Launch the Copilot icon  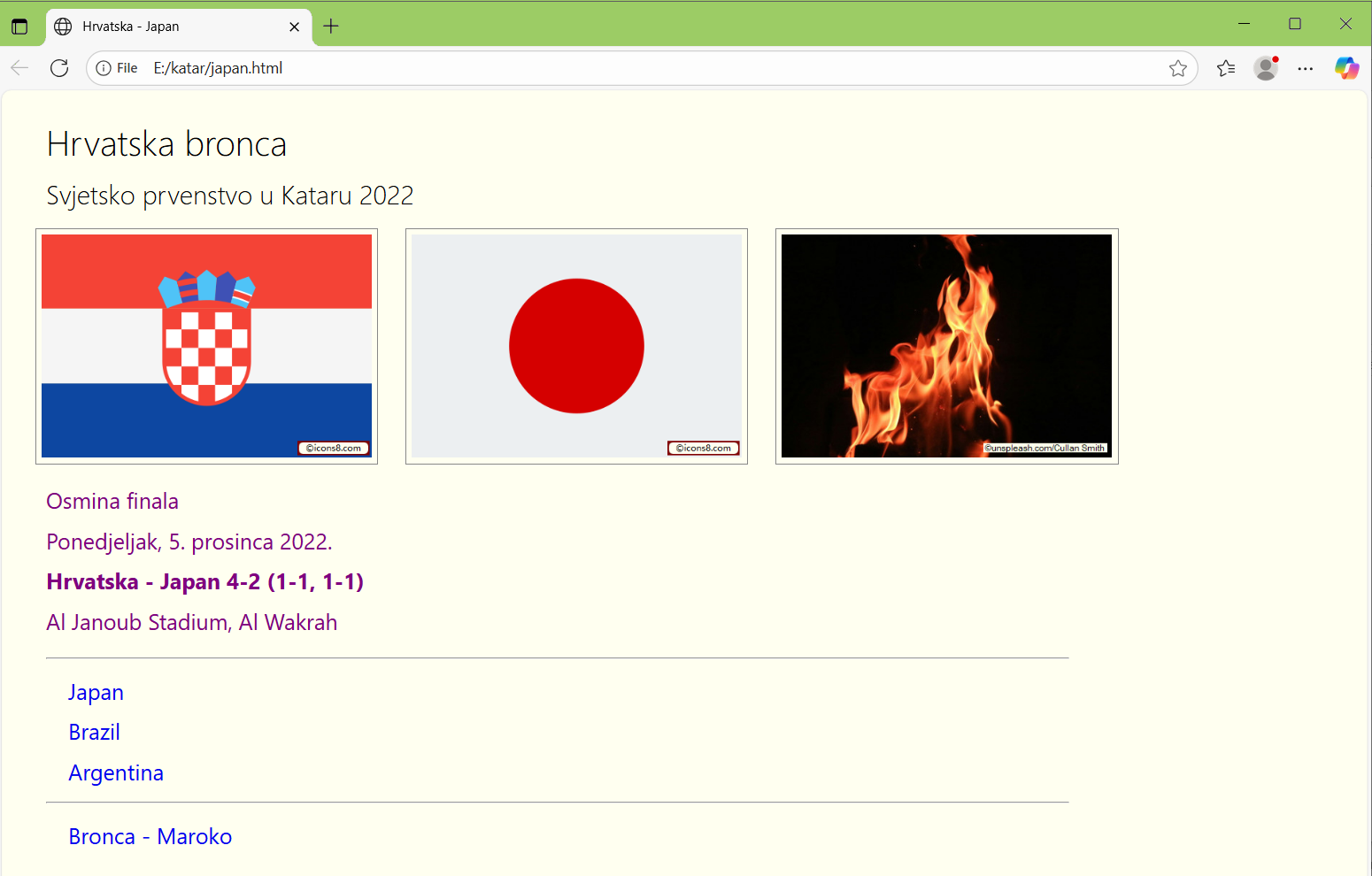(1346, 68)
